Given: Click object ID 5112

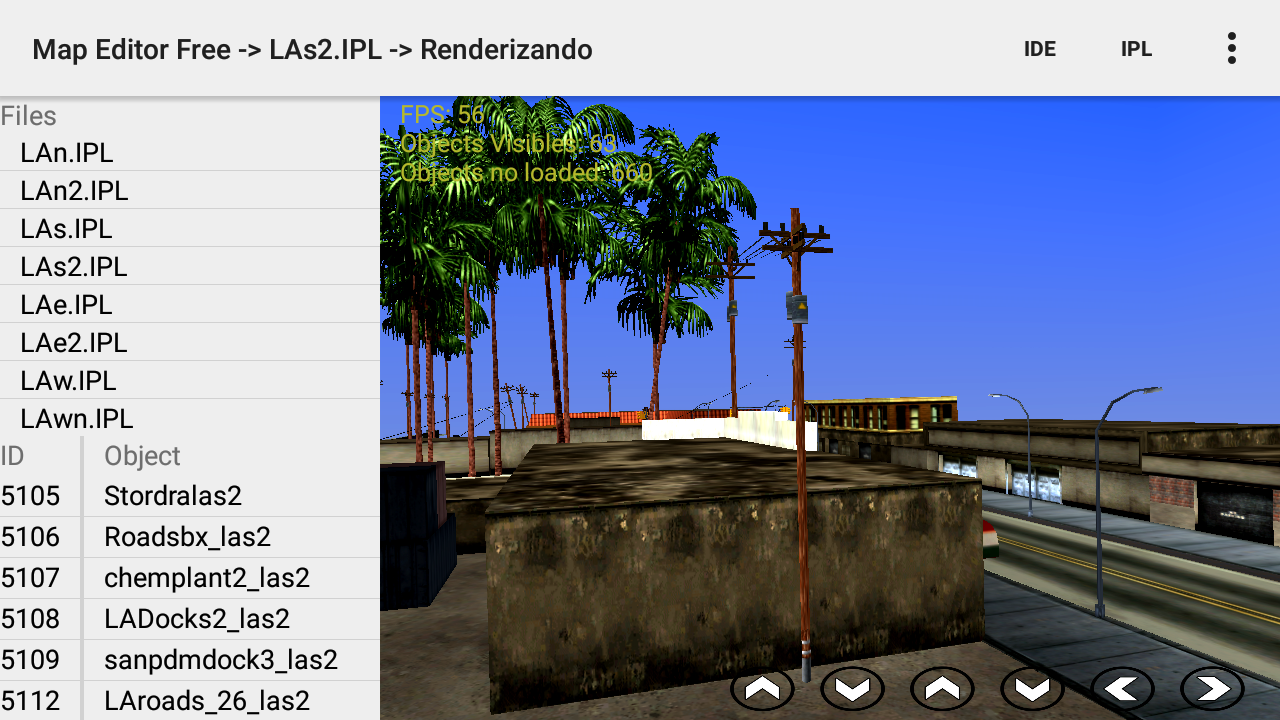Looking at the screenshot, I should (x=31, y=701).
